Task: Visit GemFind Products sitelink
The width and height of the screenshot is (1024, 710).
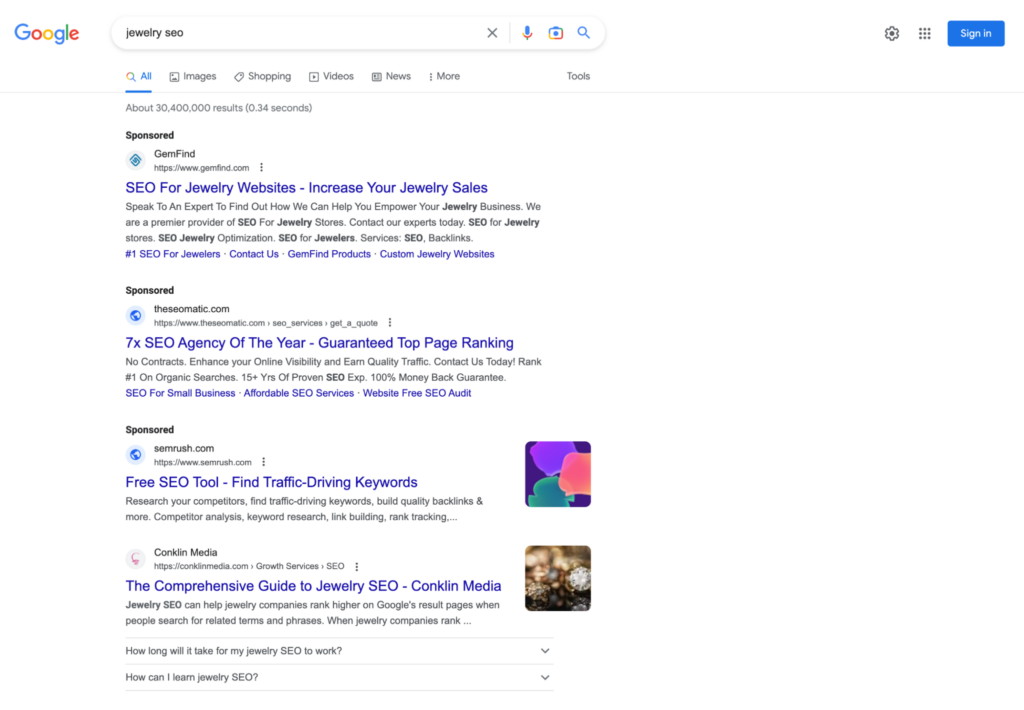Action: (329, 254)
